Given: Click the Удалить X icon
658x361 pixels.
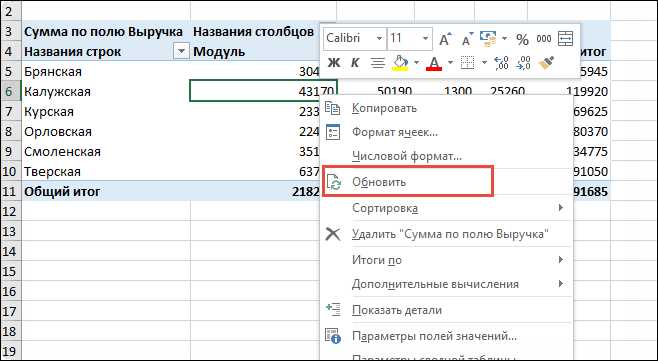Looking at the screenshot, I should 333,234.
